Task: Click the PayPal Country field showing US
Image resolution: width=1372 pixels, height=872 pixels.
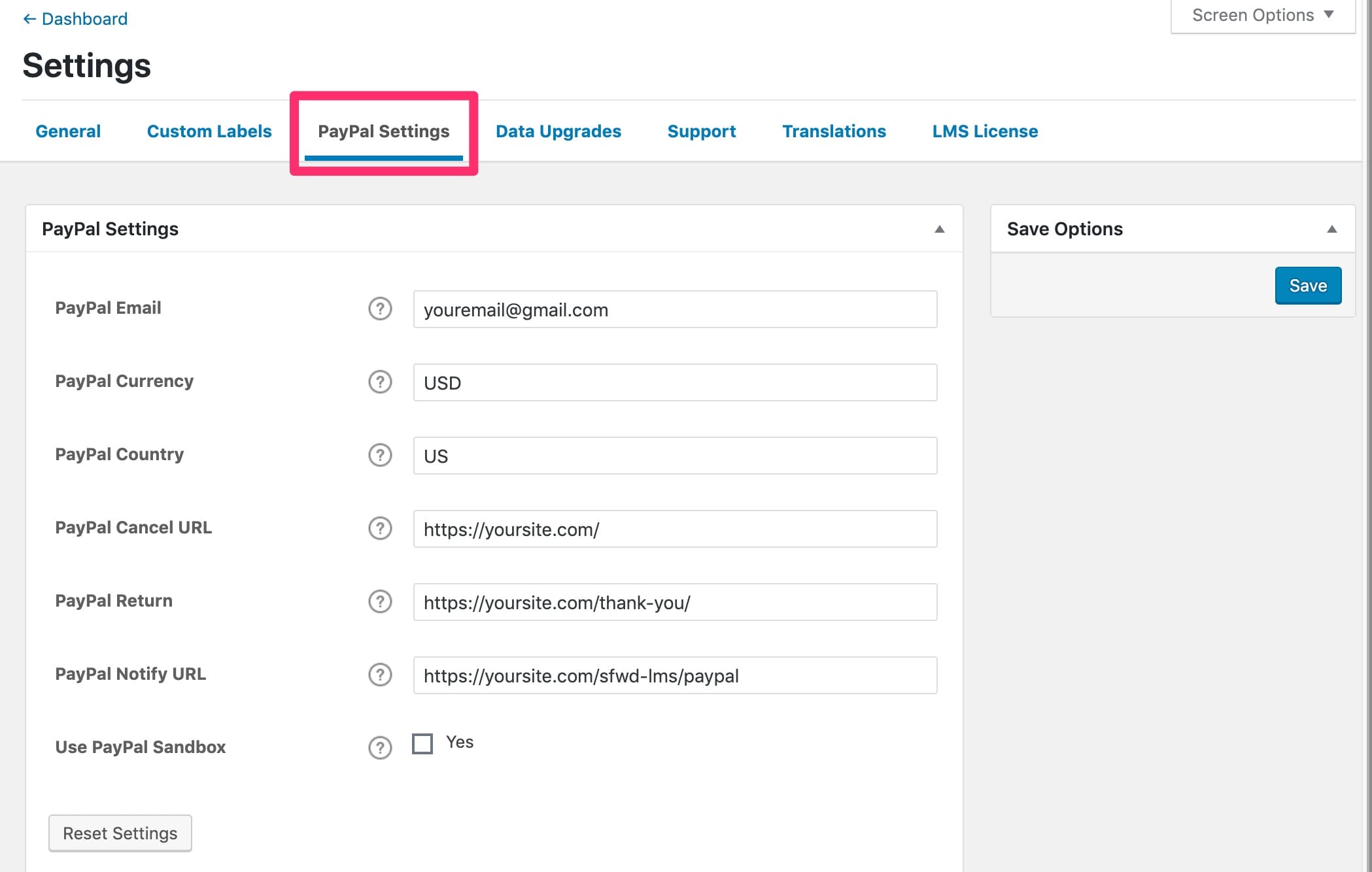Action: click(675, 456)
